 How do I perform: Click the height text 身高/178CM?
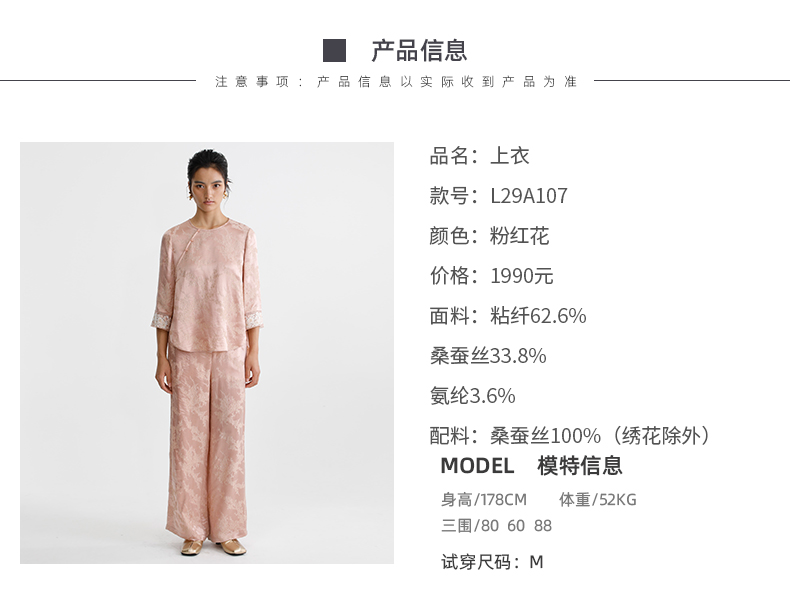[484, 500]
